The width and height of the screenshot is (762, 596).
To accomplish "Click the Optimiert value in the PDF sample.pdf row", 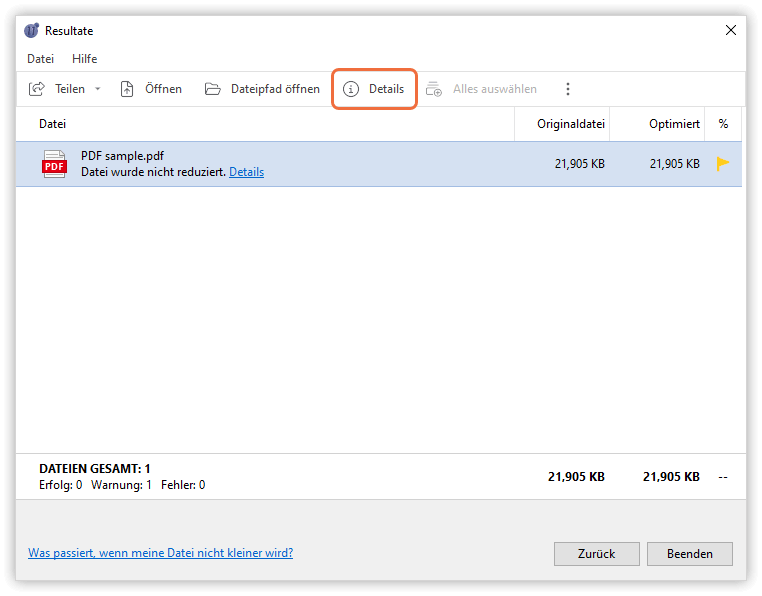I will point(675,164).
